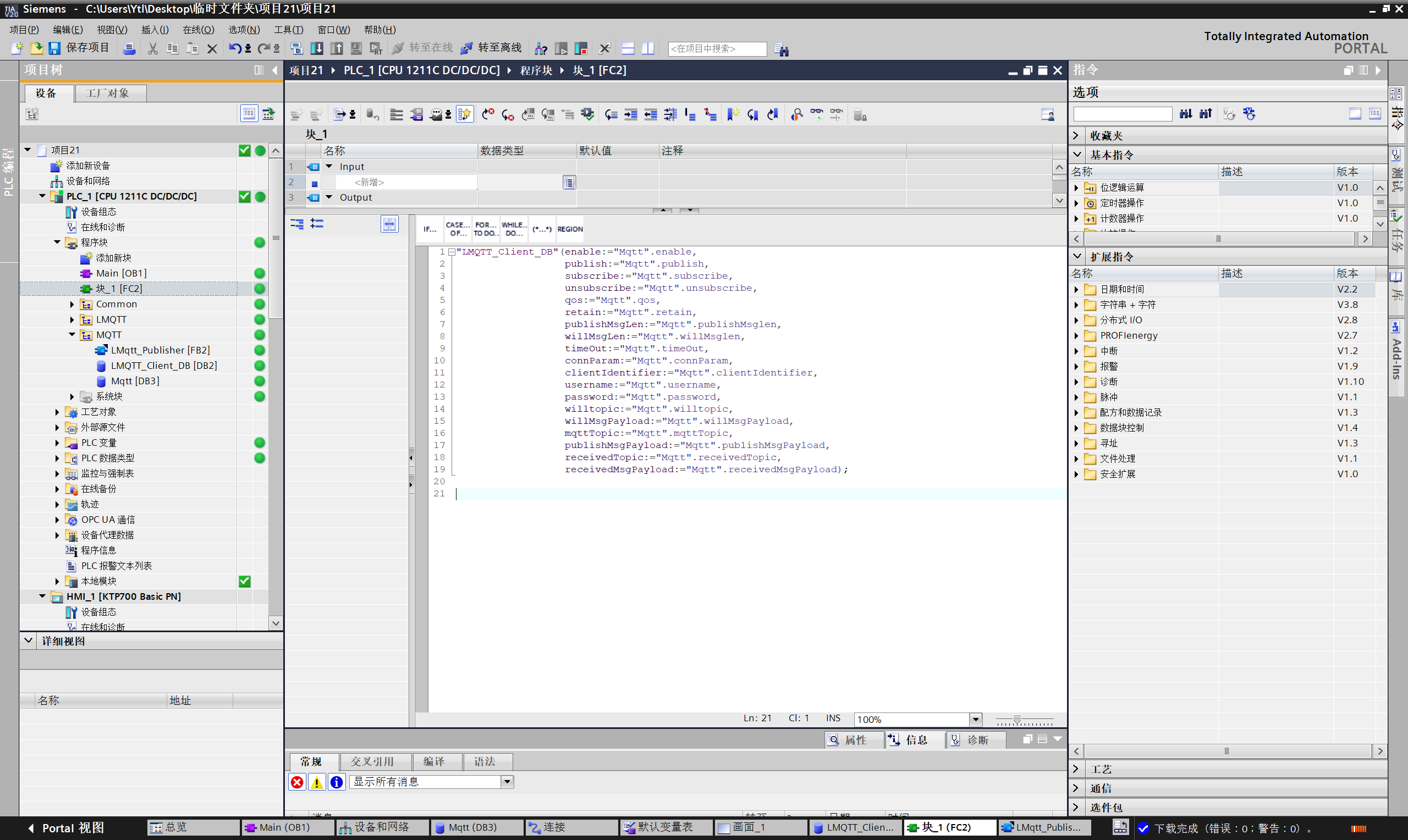The image size is (1408, 840).
Task: Toggle the warning messages filter
Action: click(x=316, y=782)
